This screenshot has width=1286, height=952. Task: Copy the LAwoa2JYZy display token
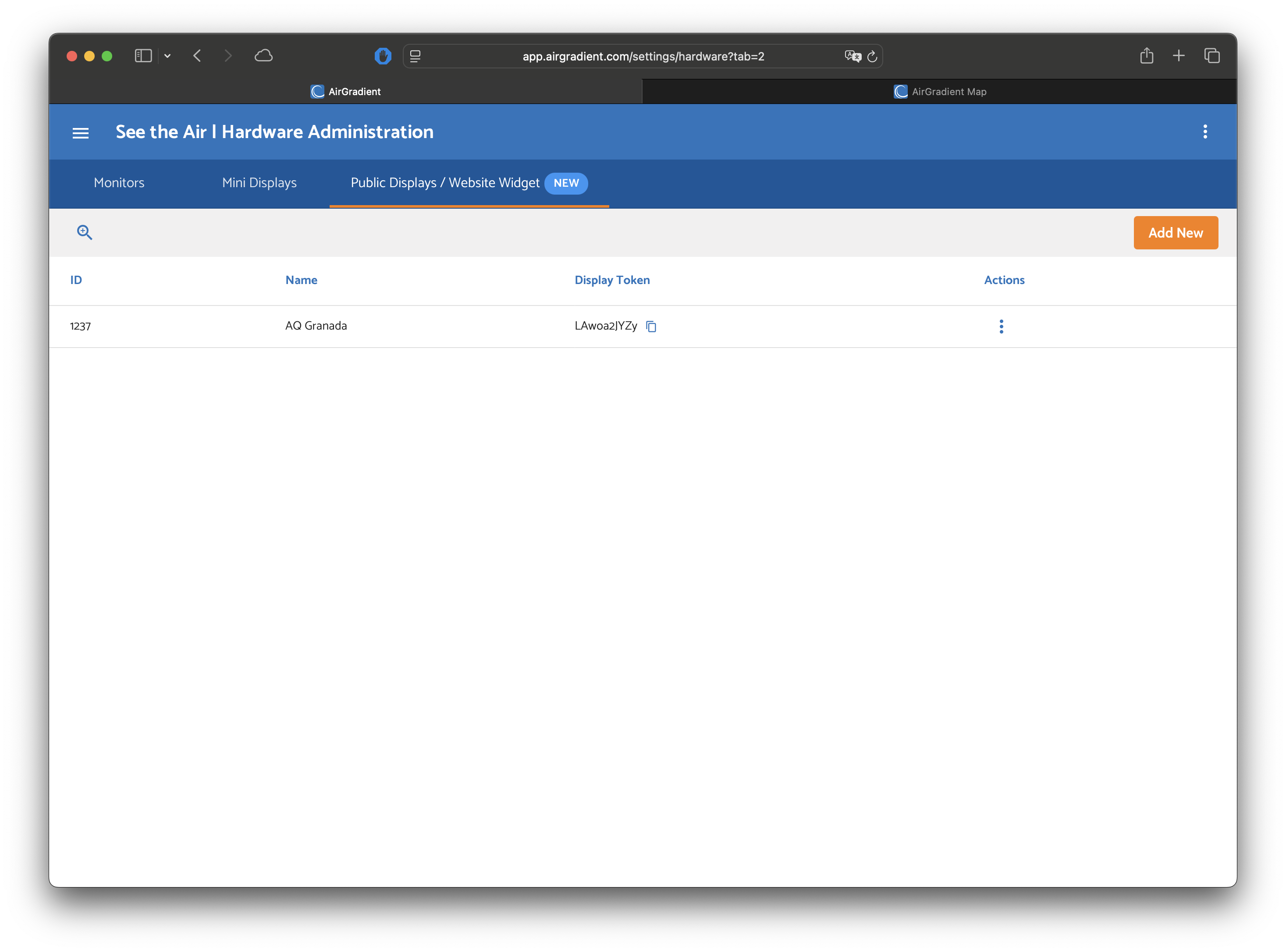point(651,327)
